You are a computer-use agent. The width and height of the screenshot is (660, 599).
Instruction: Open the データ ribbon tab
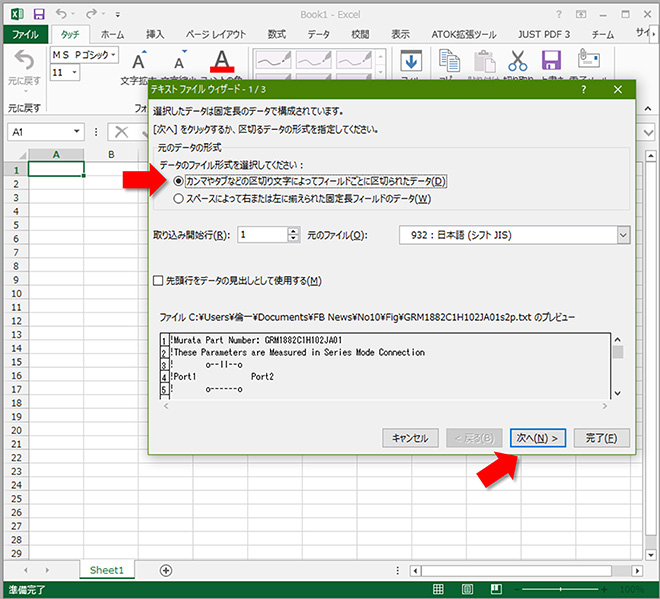pyautogui.click(x=318, y=35)
